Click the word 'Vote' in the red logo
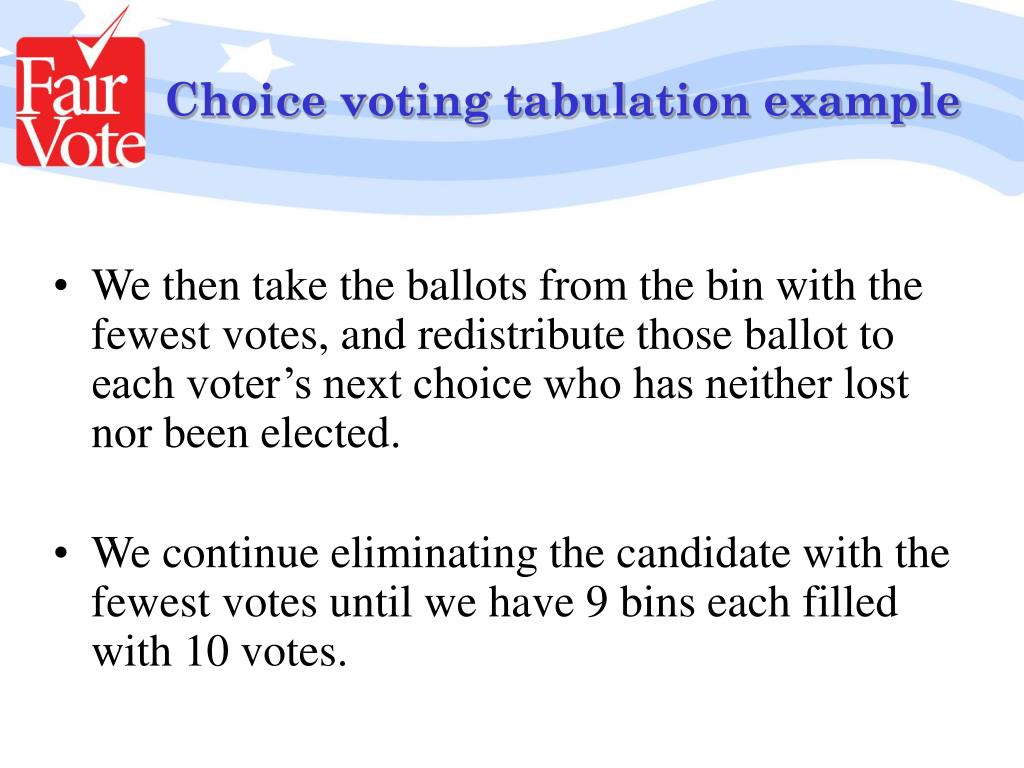The image size is (1024, 768). tap(81, 141)
